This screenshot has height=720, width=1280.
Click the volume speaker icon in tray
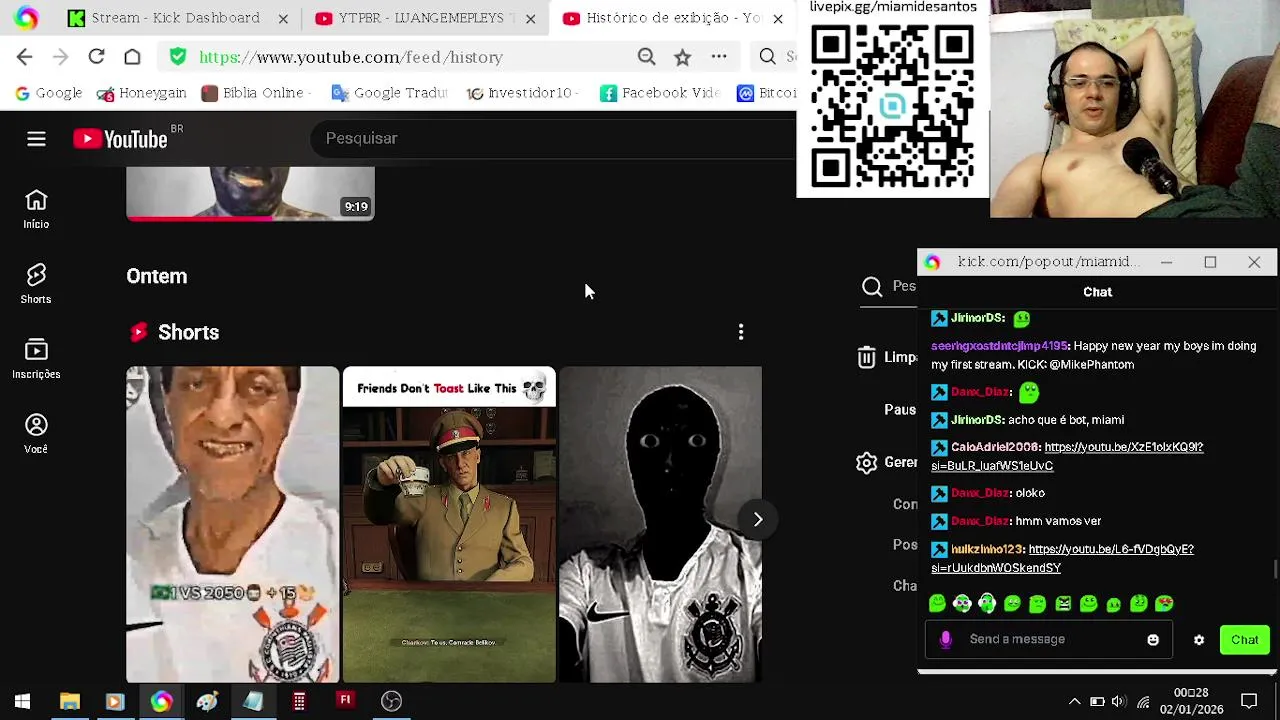click(1119, 701)
